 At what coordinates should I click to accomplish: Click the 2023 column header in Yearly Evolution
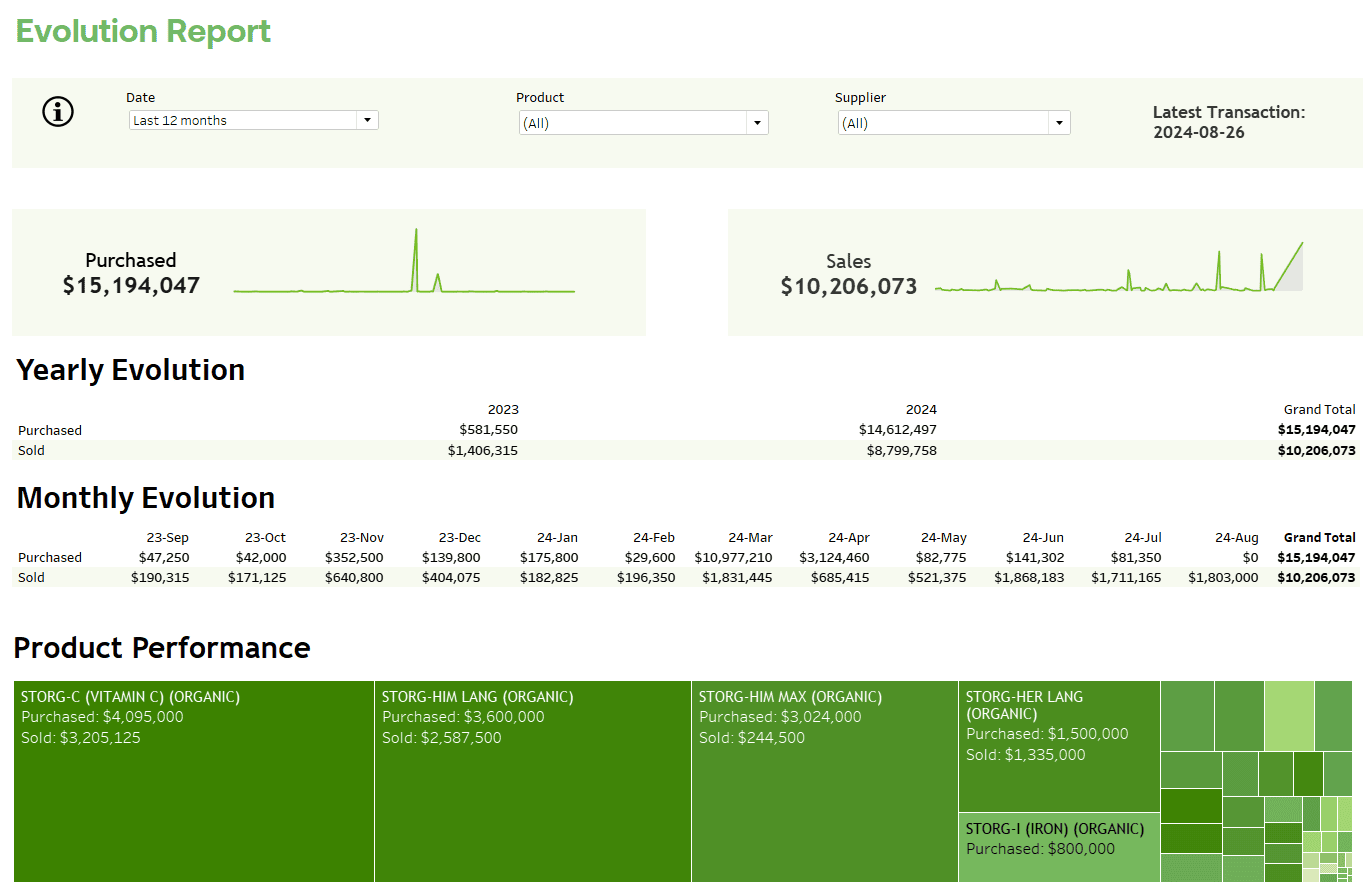[x=503, y=409]
